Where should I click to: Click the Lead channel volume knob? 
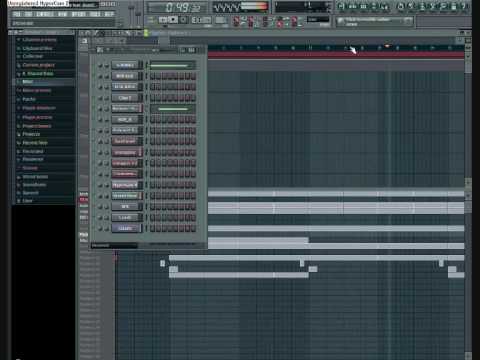pyautogui.click(x=107, y=218)
